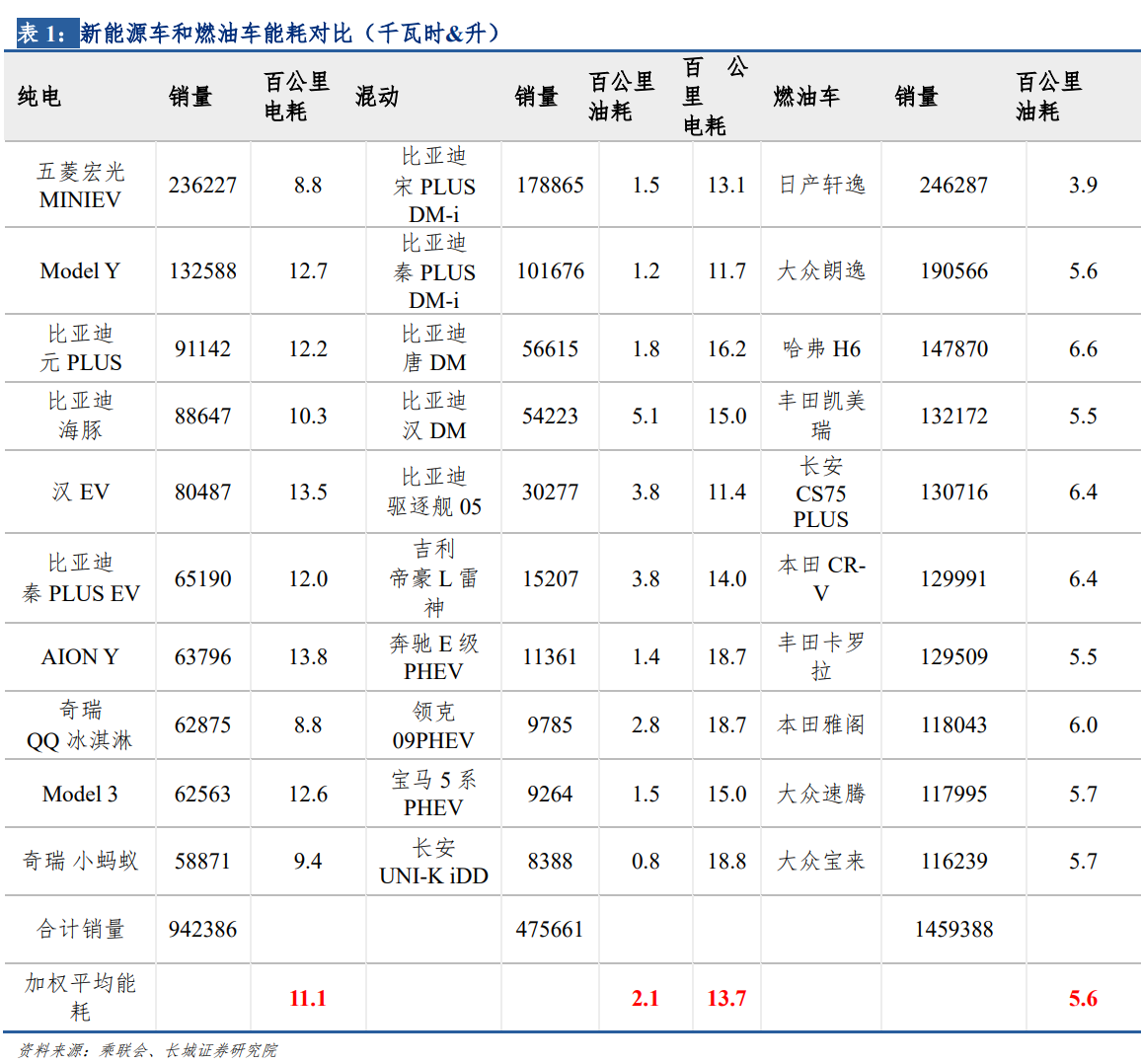This screenshot has width=1141, height=1064.
Task: Select the 燃油车 column header
Action: tap(806, 97)
